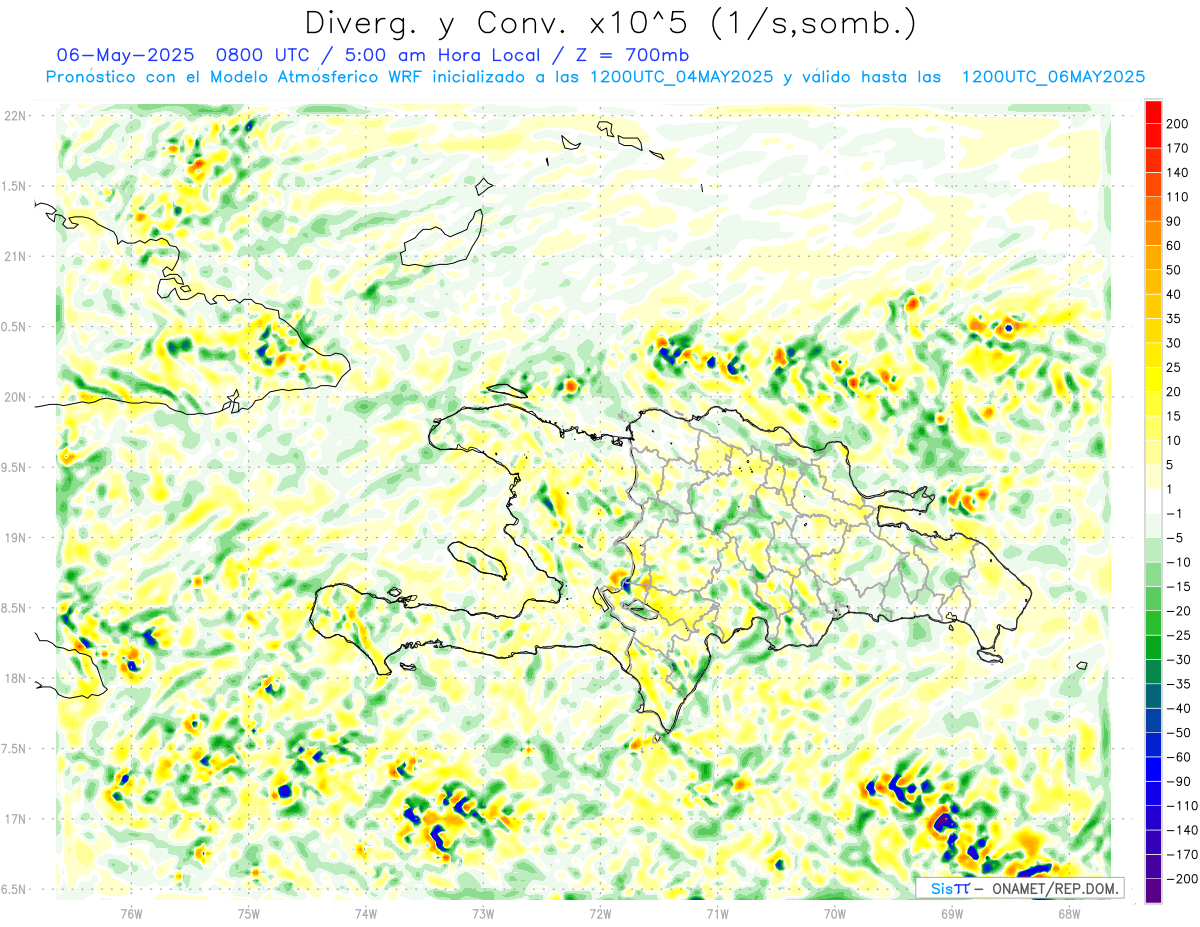Image resolution: width=1200 pixels, height=927 pixels.
Task: Click the '22N' latitude label
Action: [x=14, y=115]
